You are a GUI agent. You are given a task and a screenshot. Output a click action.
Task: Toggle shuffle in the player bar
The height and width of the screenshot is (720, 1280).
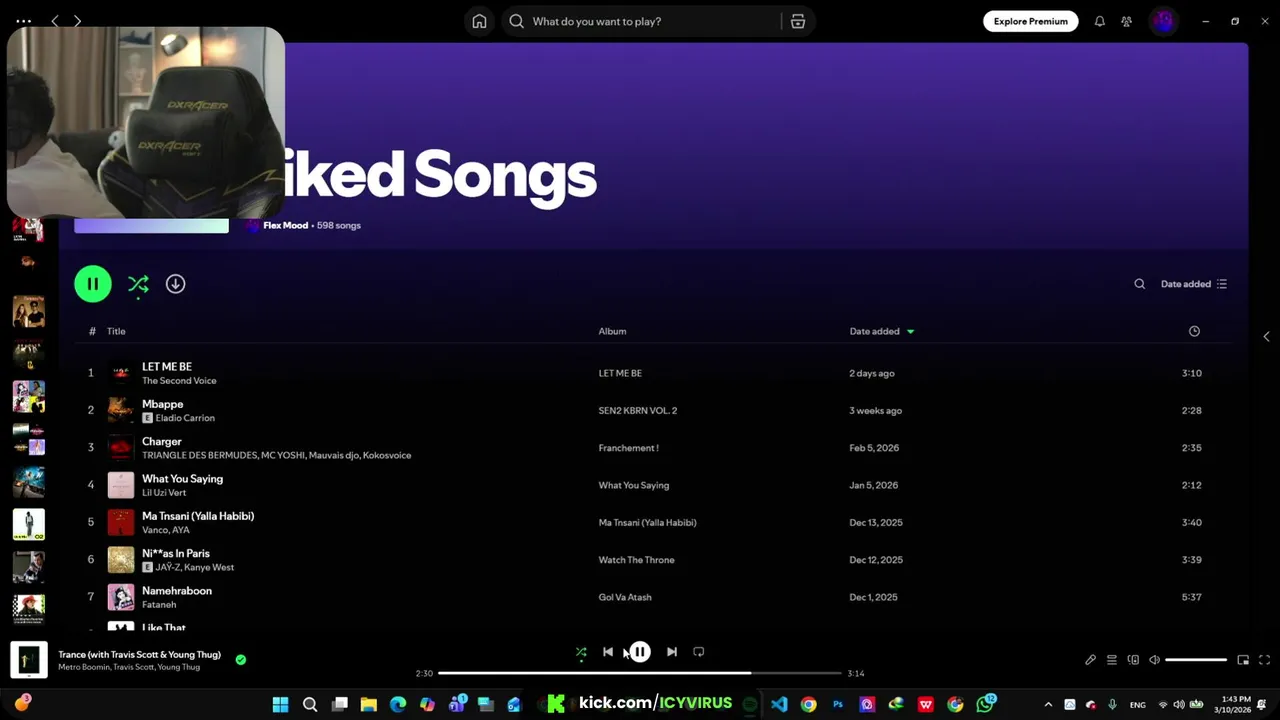tap(581, 652)
